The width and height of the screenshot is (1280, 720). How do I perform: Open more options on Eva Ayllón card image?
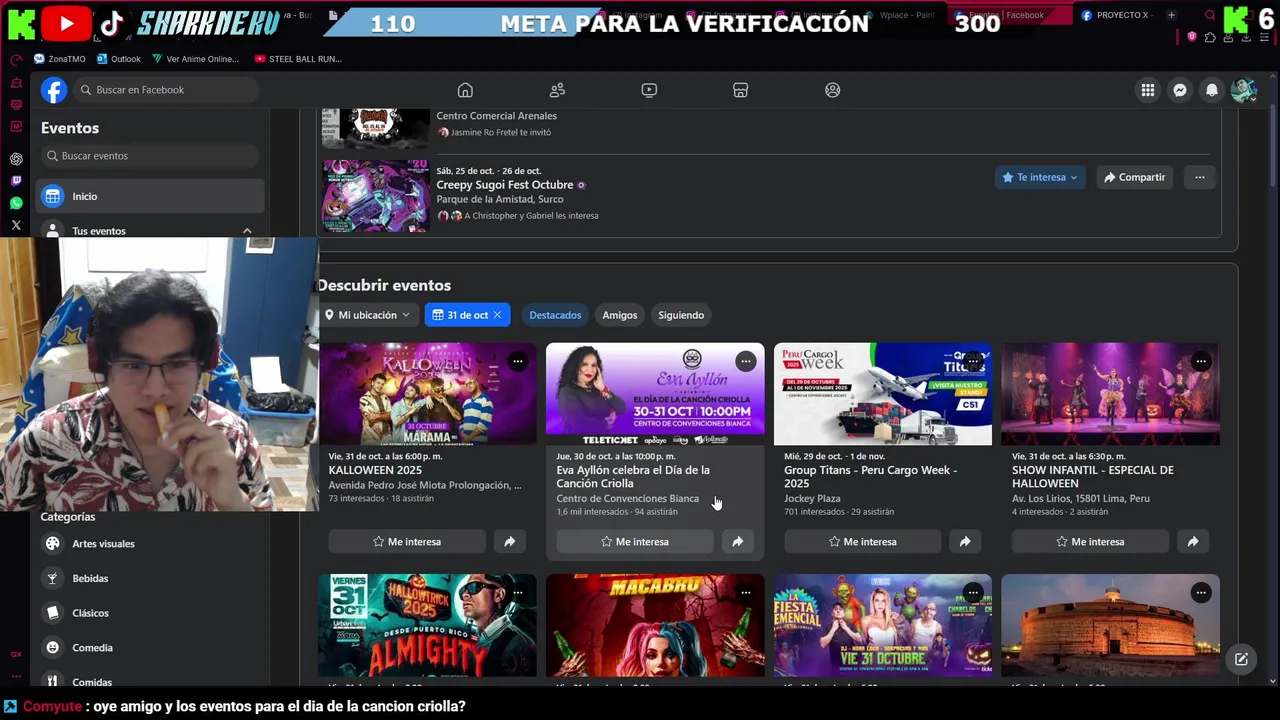[745, 361]
